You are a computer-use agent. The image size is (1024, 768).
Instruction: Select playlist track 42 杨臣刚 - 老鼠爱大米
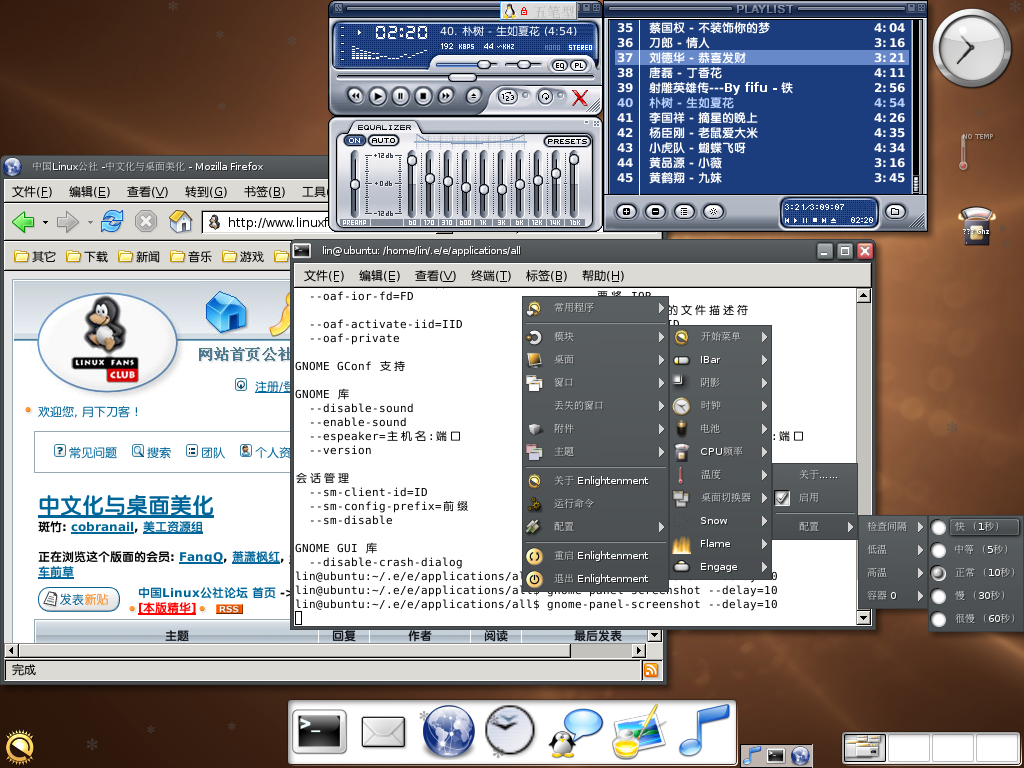(x=761, y=133)
